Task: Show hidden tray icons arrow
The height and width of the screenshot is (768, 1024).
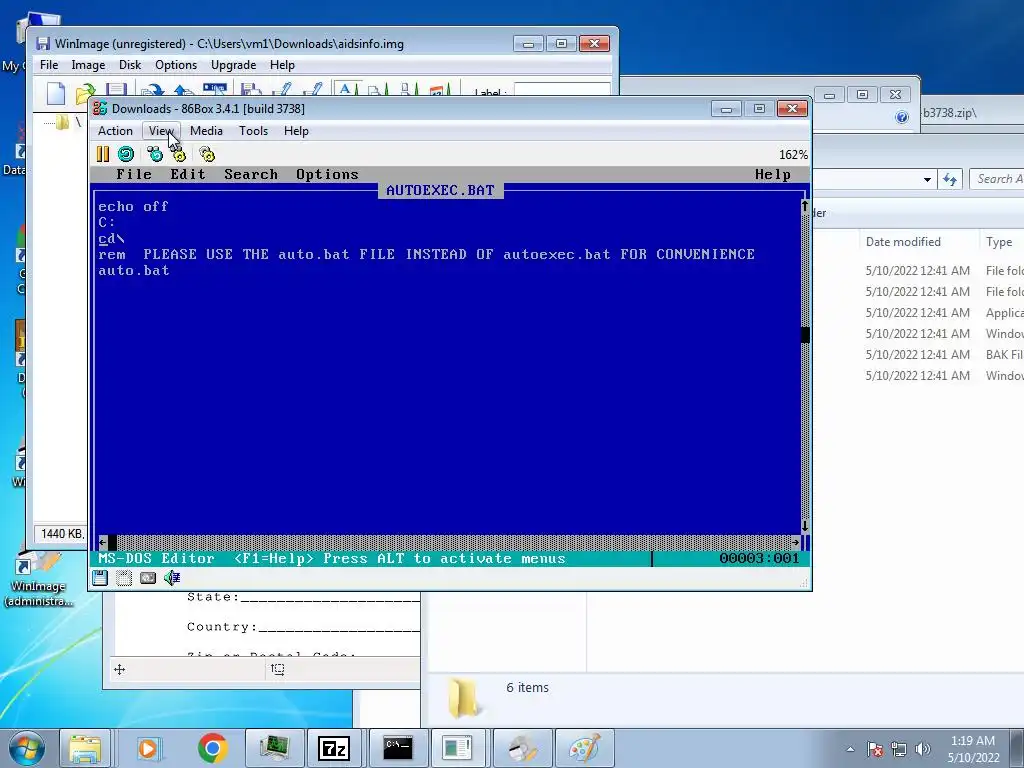Action: point(850,749)
